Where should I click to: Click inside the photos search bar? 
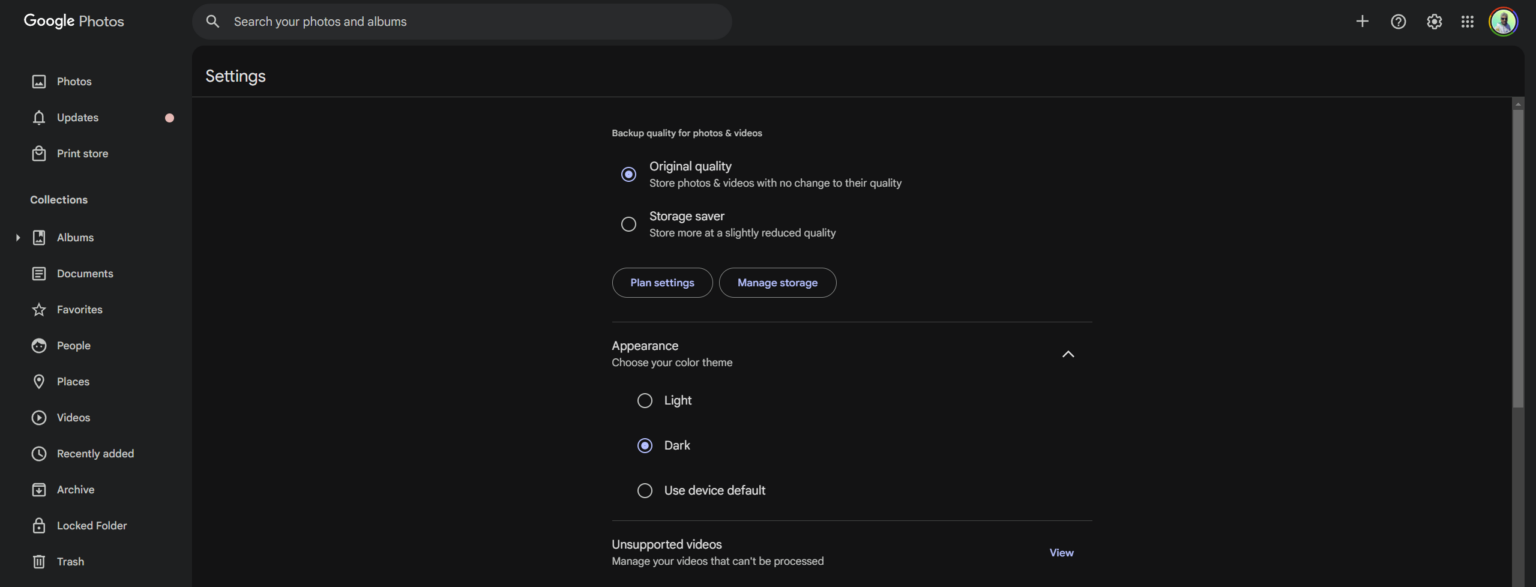click(460, 20)
